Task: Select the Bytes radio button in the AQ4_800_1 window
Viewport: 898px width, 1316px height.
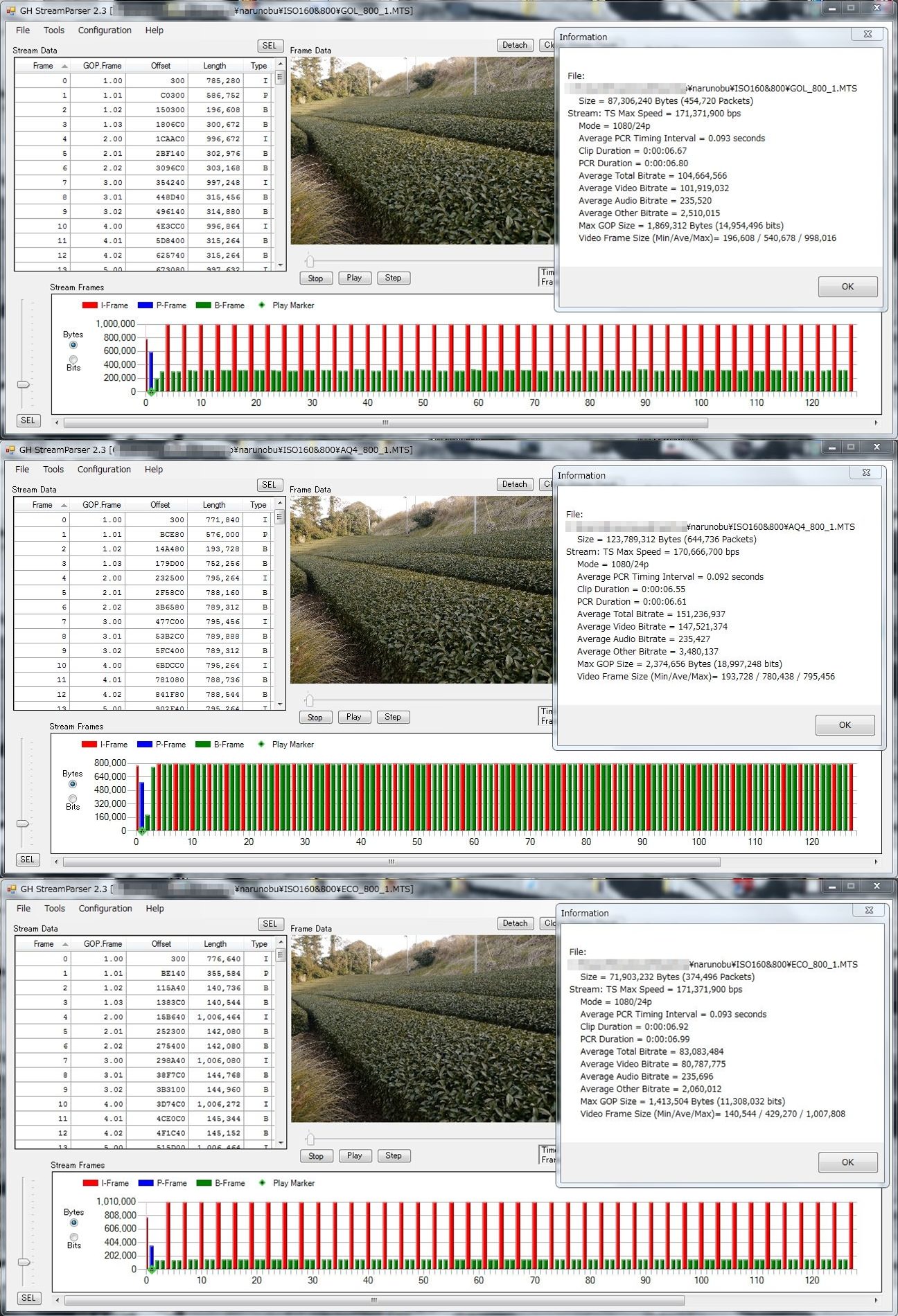Action: (73, 784)
